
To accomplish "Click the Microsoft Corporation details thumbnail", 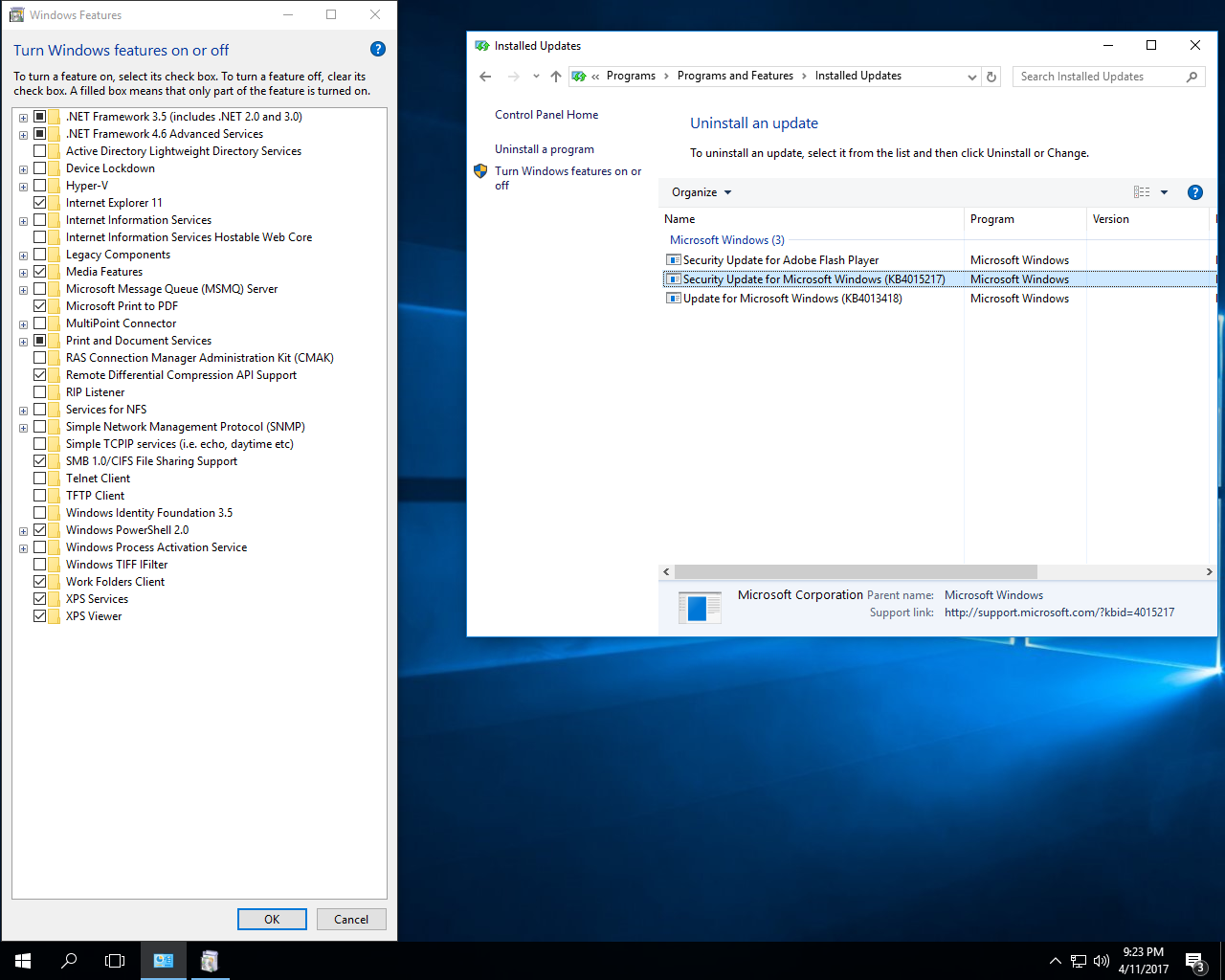I will (x=699, y=607).
